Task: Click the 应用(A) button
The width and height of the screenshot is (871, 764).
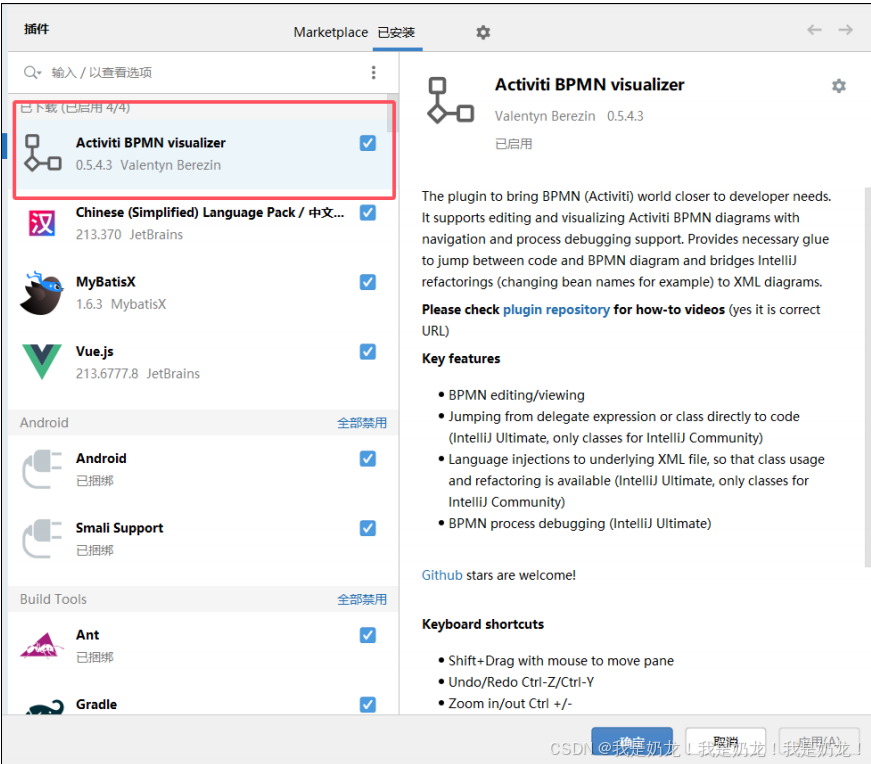Action: click(819, 741)
